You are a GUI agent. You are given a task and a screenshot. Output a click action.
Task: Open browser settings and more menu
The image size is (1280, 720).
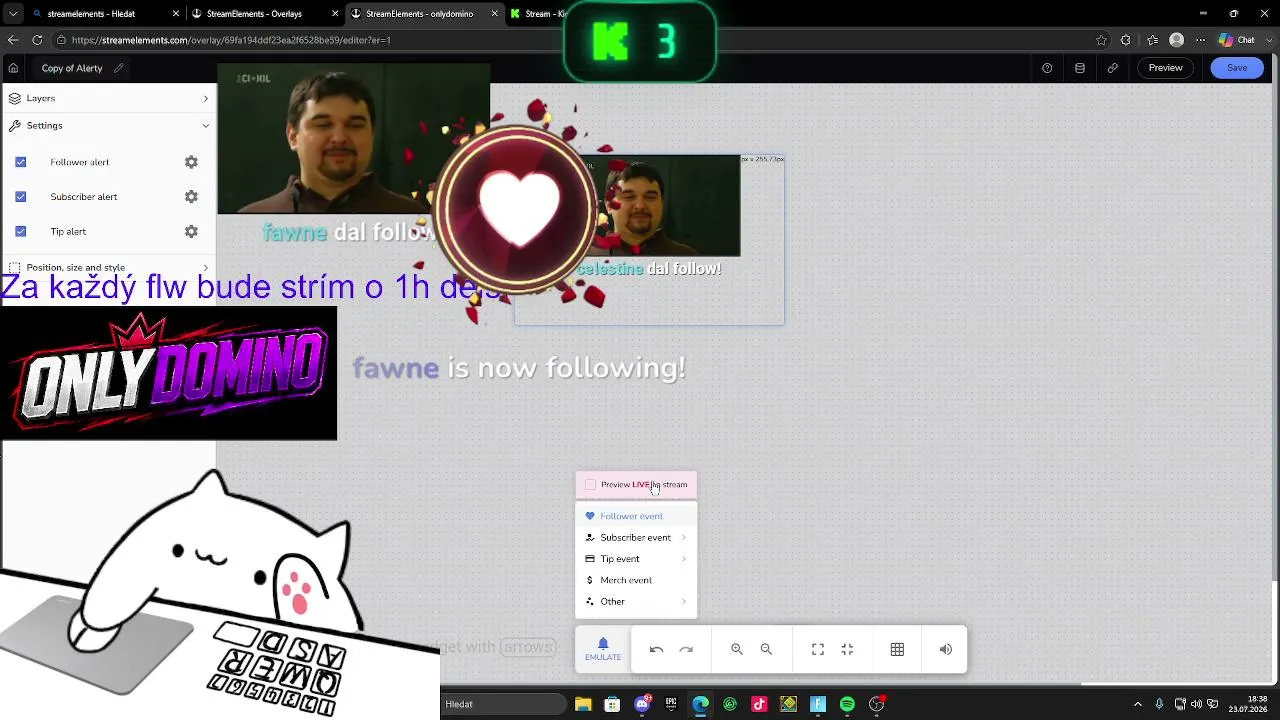tap(1202, 40)
